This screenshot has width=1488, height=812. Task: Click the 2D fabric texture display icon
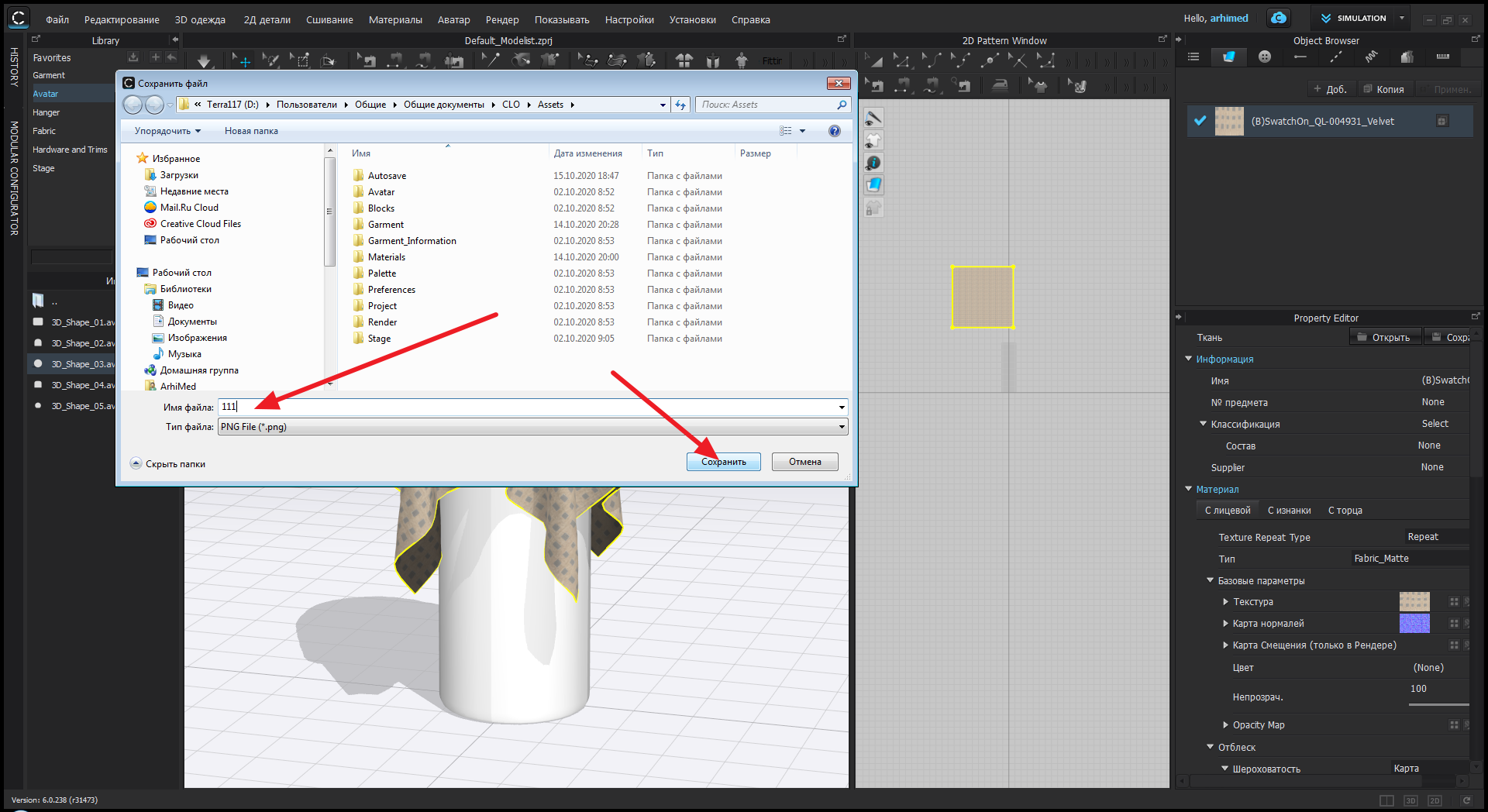[873, 184]
